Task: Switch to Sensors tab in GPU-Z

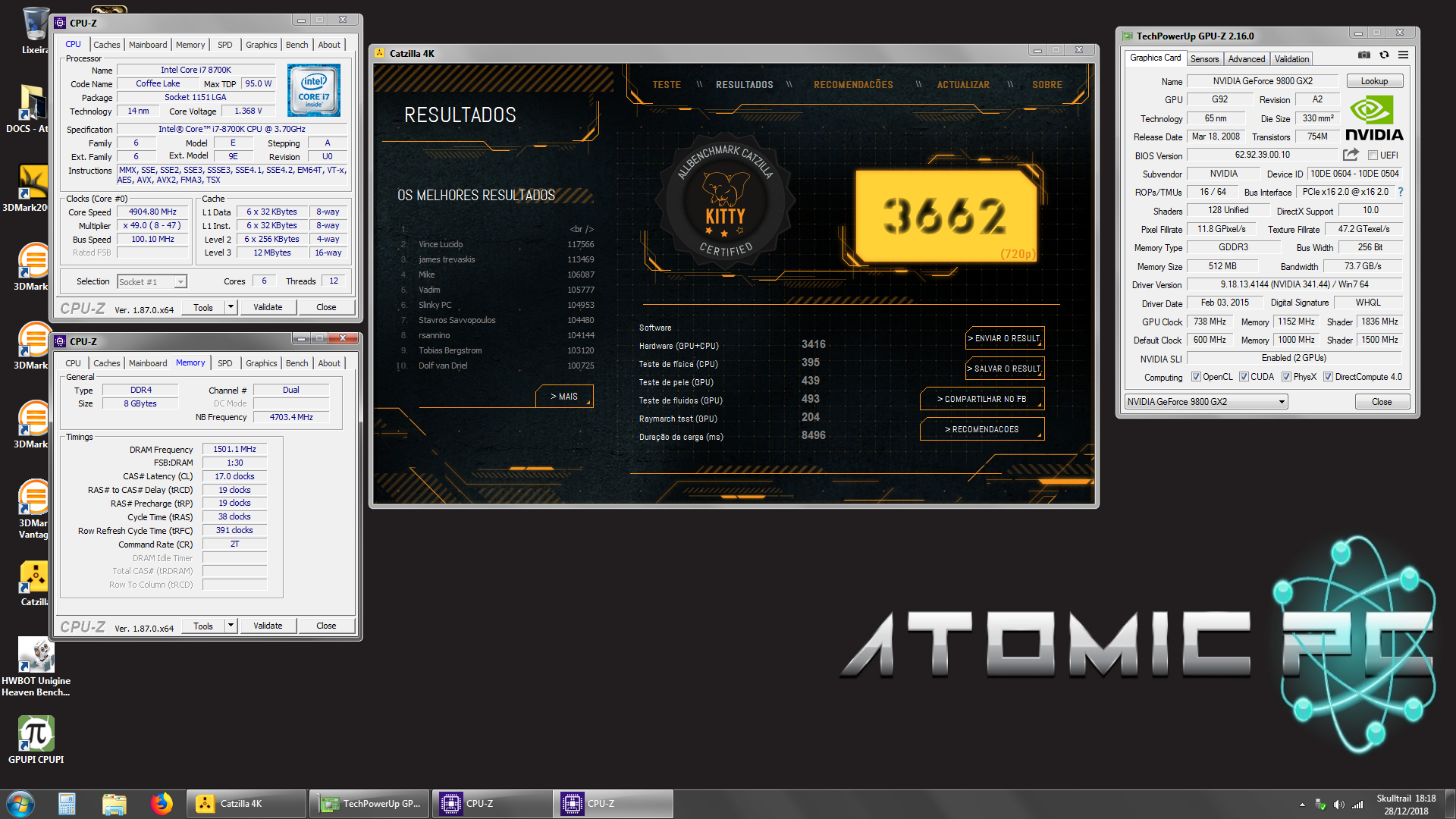Action: [x=1204, y=59]
